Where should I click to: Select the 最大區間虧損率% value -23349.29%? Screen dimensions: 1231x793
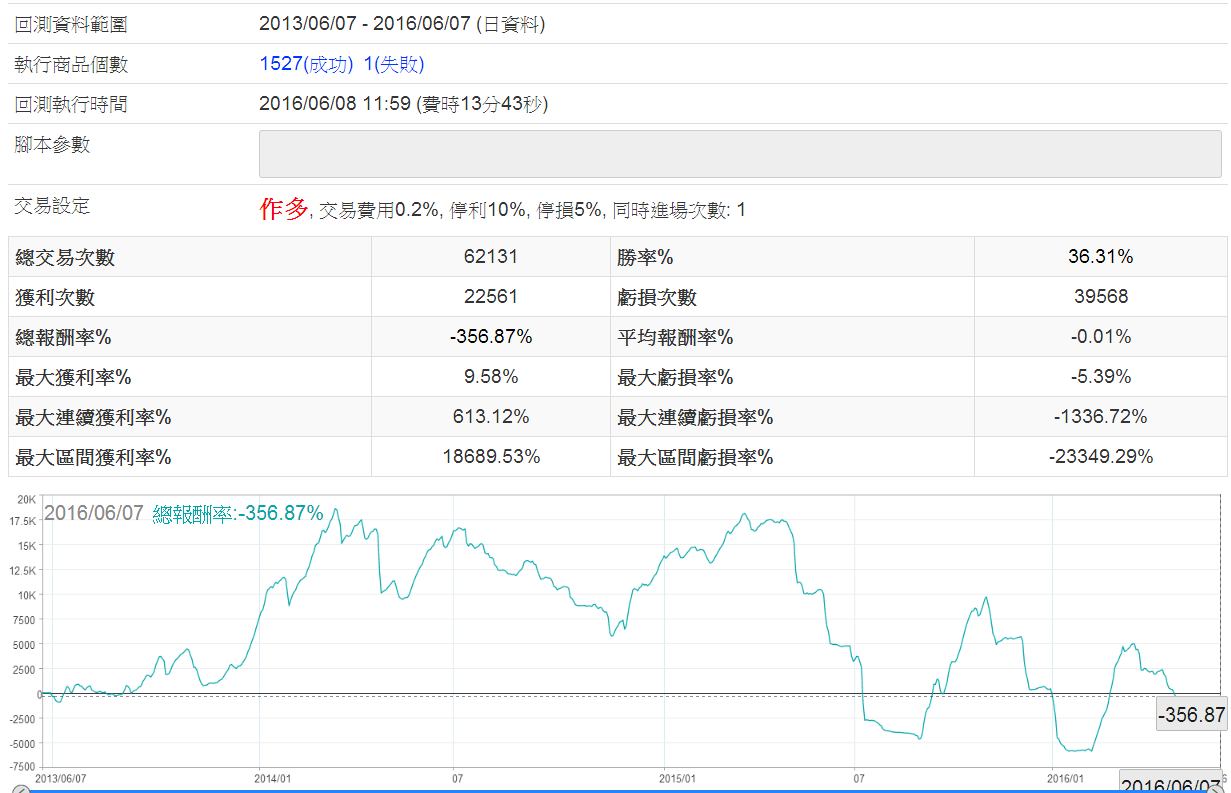point(1100,457)
